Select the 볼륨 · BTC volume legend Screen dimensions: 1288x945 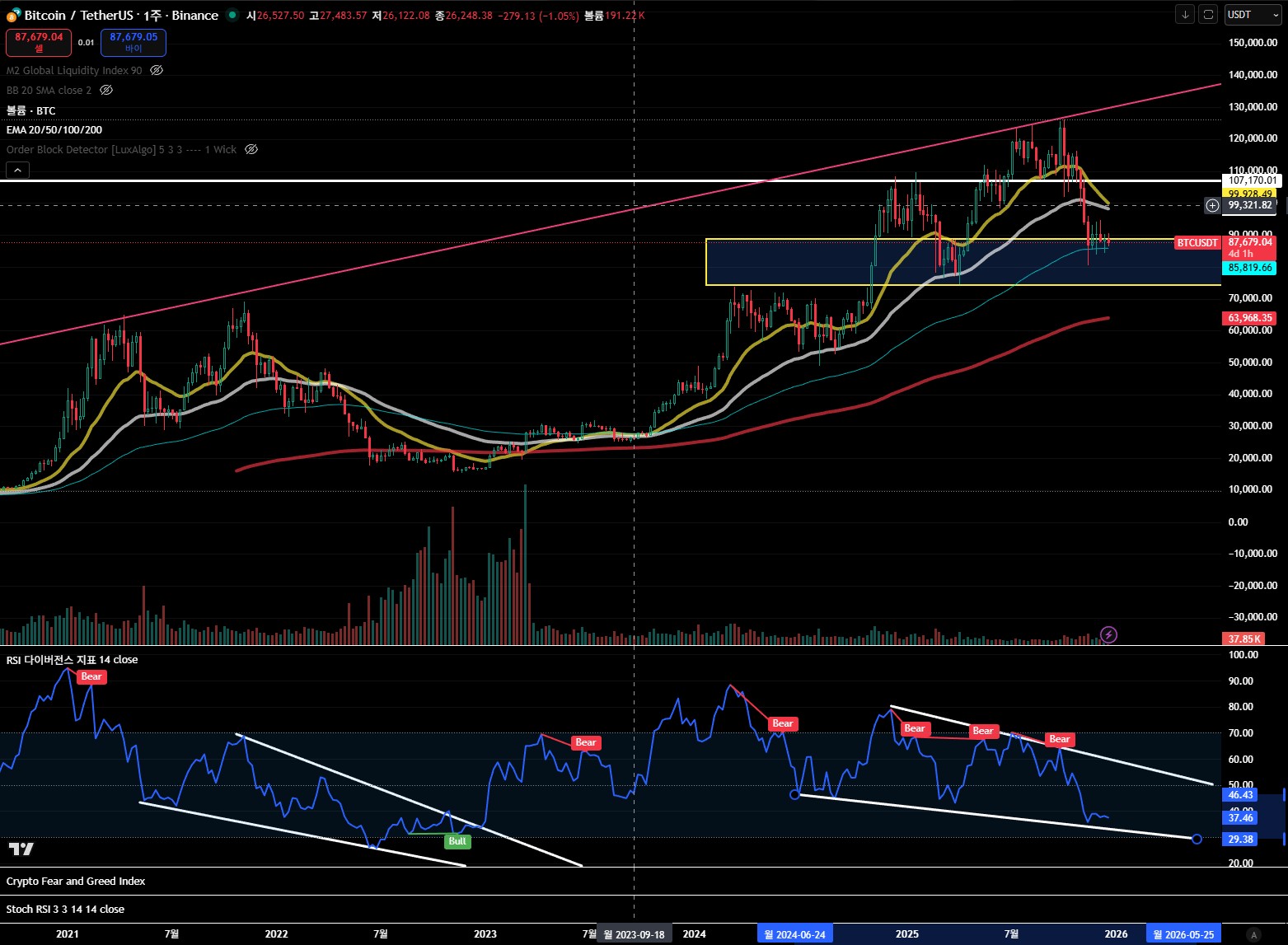[x=31, y=110]
